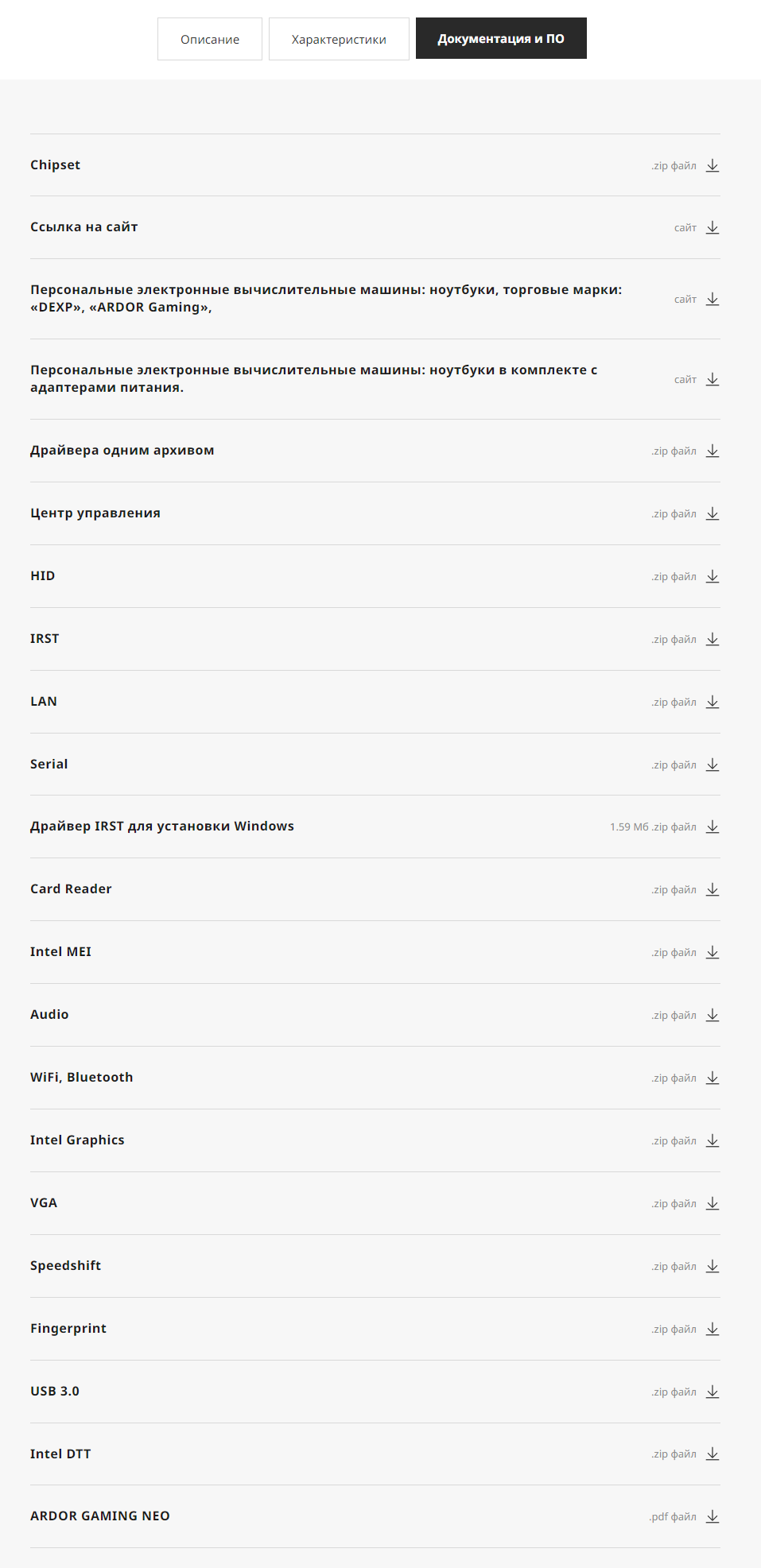The image size is (761, 1568).
Task: Click download icon for Card Reader
Action: click(x=712, y=889)
